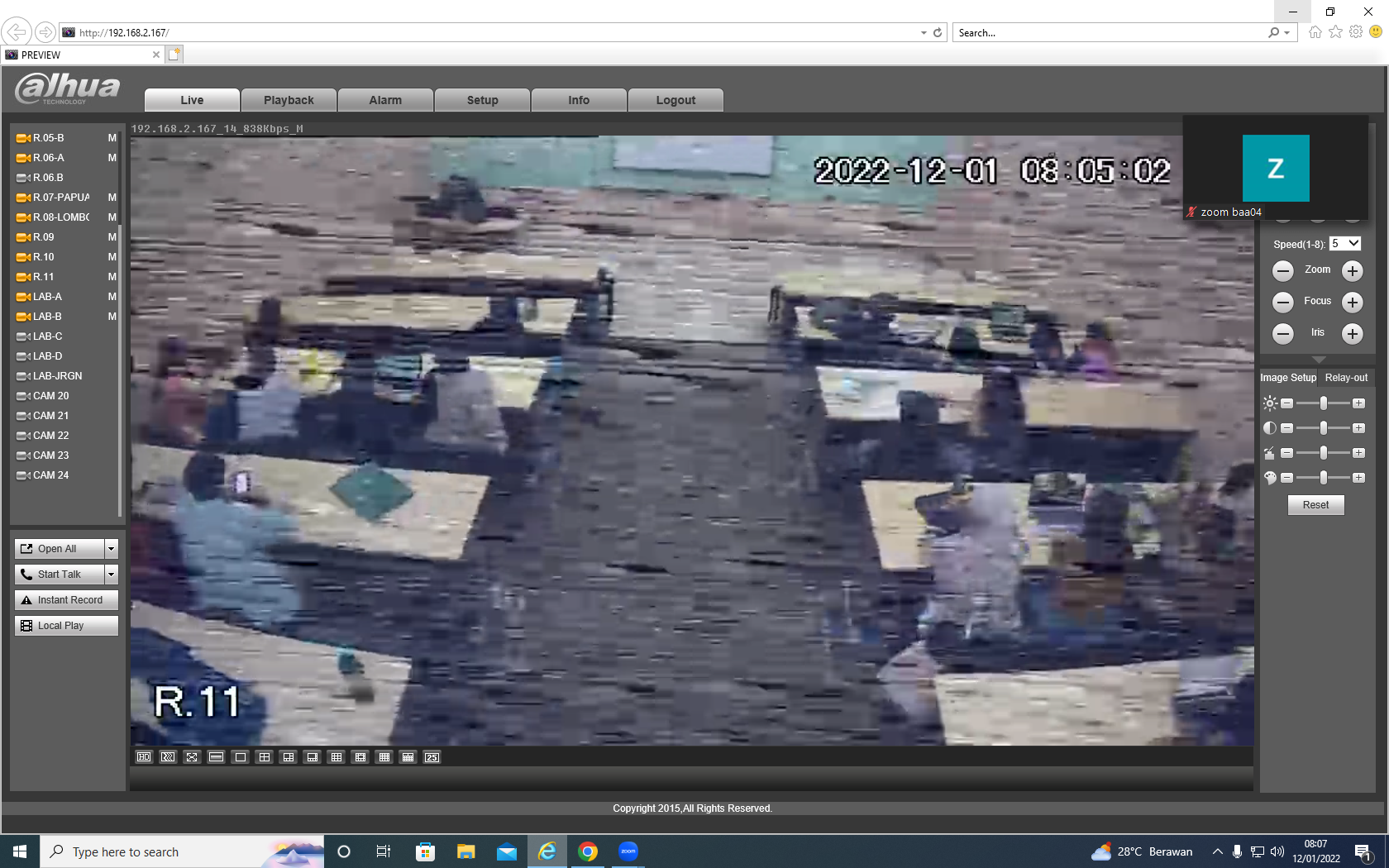1389x868 pixels.
Task: Click the brightness slider handle
Action: coord(1324,403)
